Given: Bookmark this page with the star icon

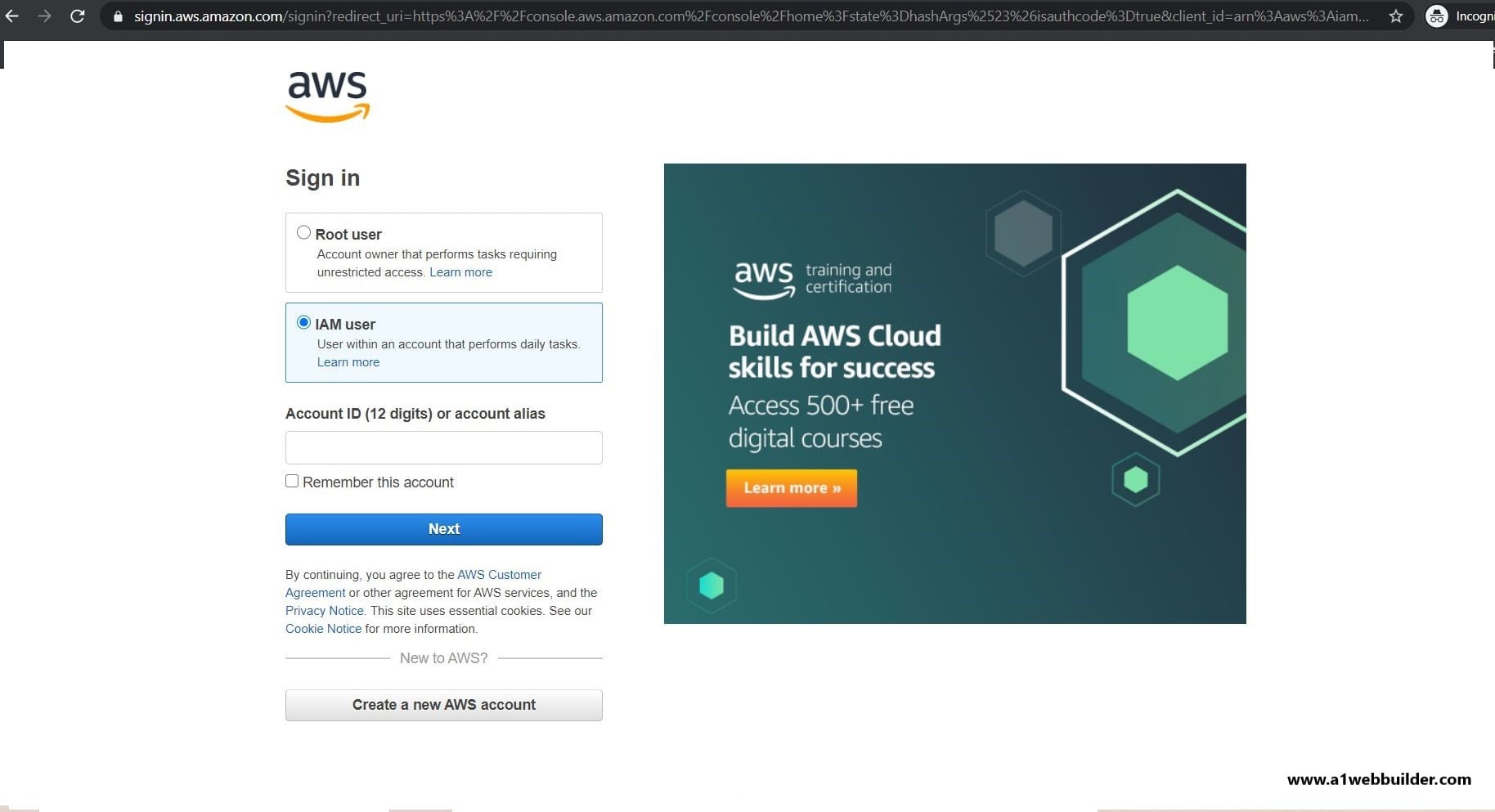Looking at the screenshot, I should tap(1396, 16).
